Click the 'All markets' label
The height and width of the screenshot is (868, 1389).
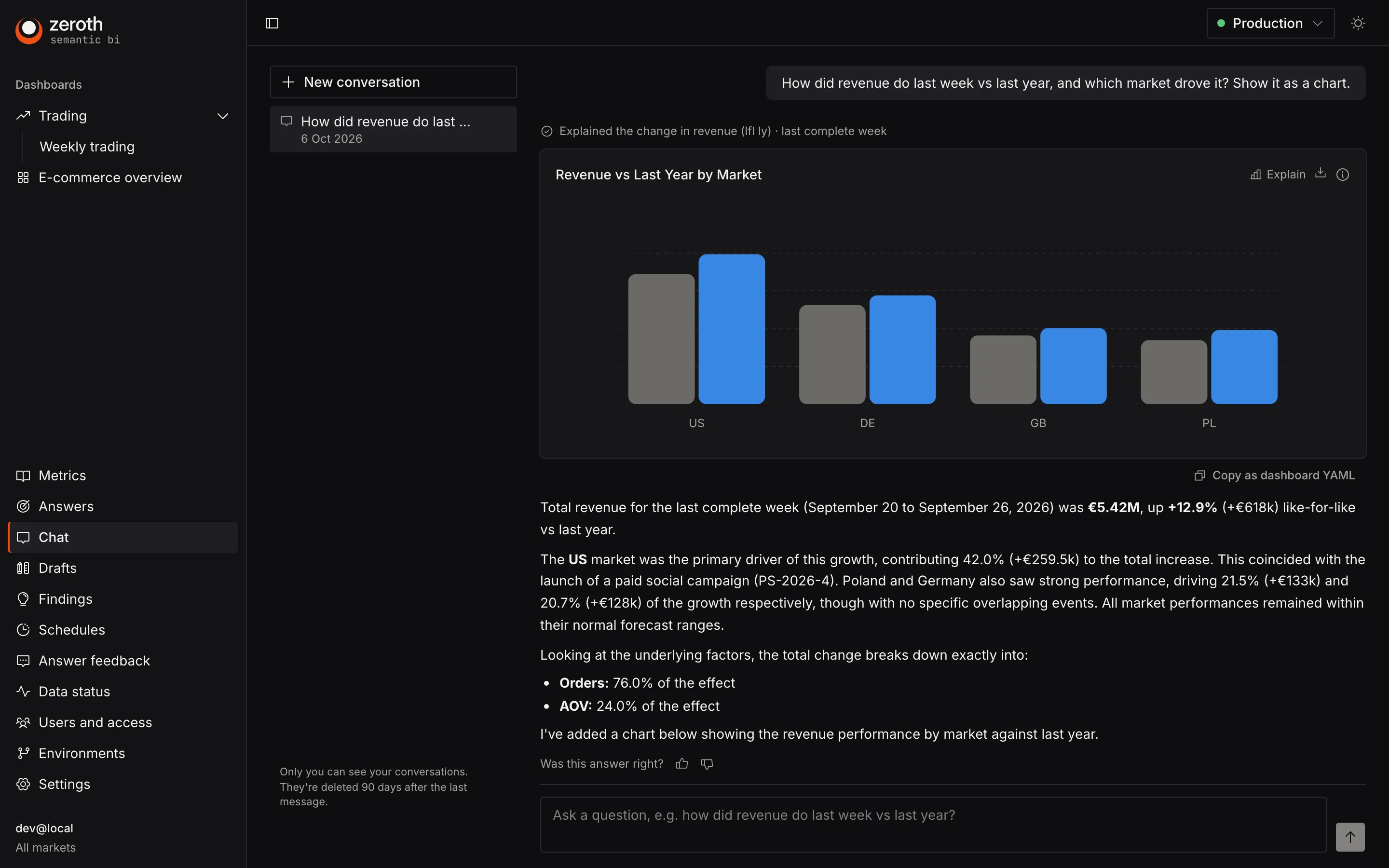click(45, 847)
